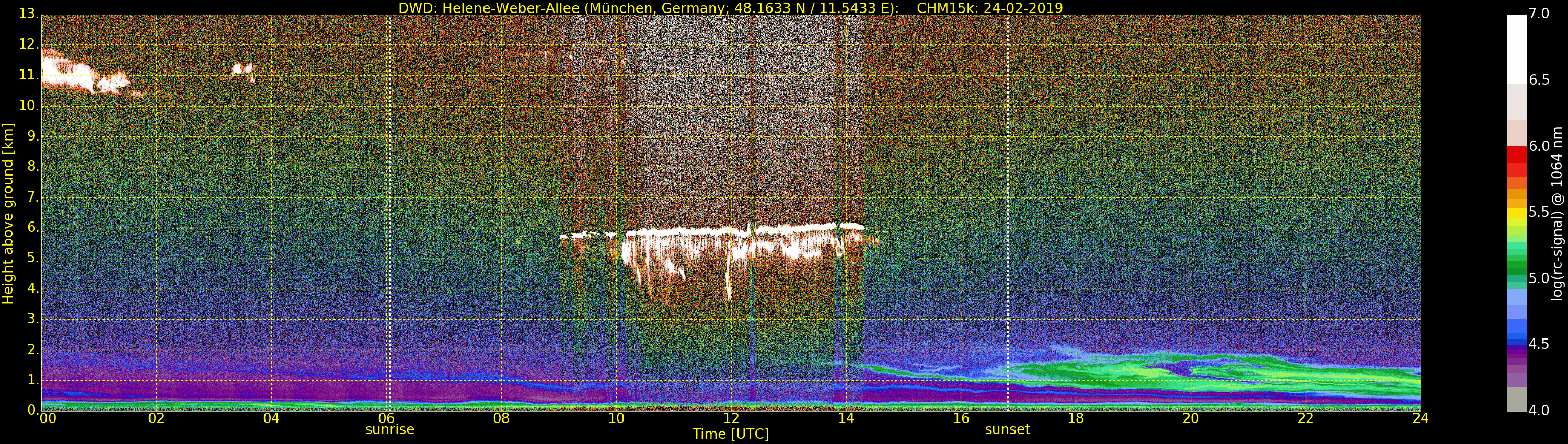The image size is (1568, 444).
Task: Select the 'sunrise' label below the time axis
Action: [389, 429]
